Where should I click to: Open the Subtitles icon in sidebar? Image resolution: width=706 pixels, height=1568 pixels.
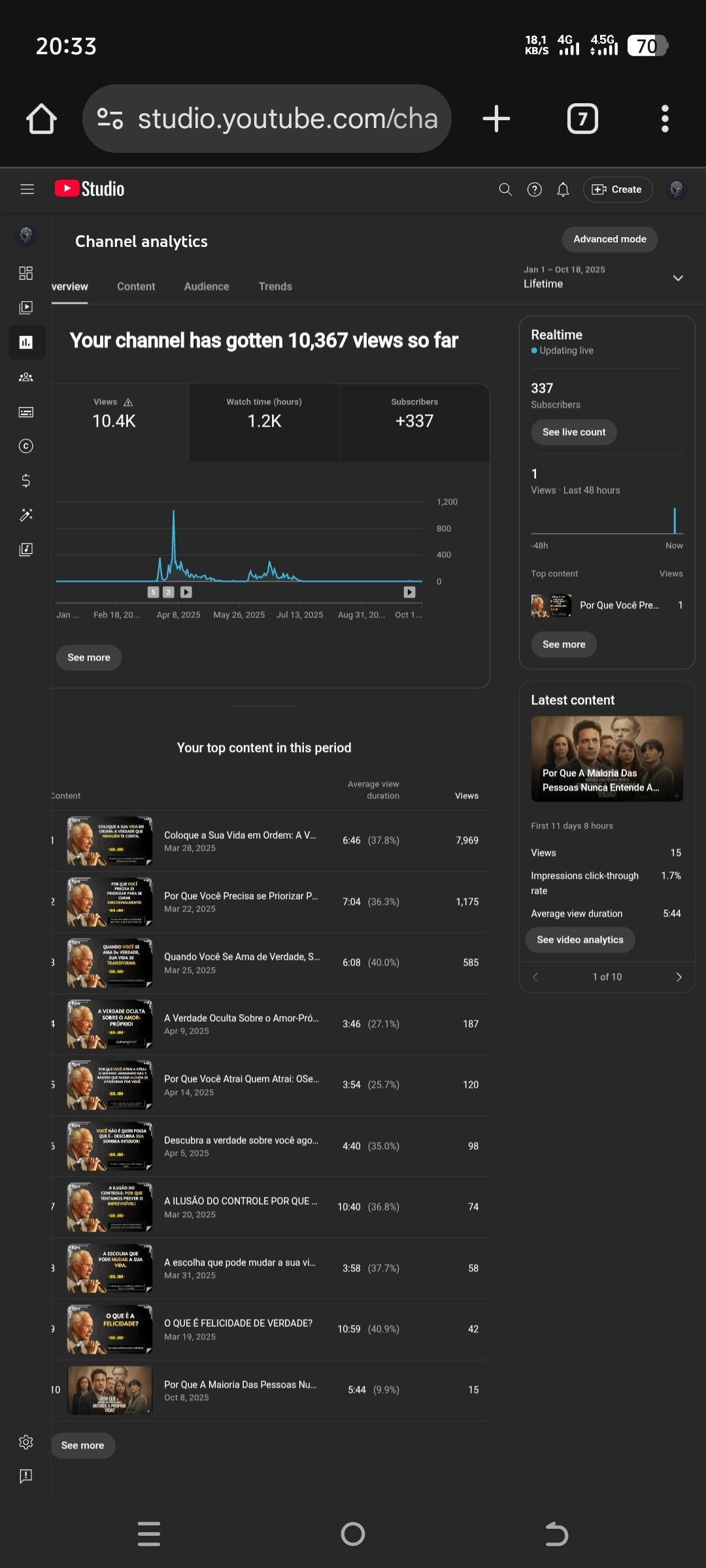[x=26, y=412]
